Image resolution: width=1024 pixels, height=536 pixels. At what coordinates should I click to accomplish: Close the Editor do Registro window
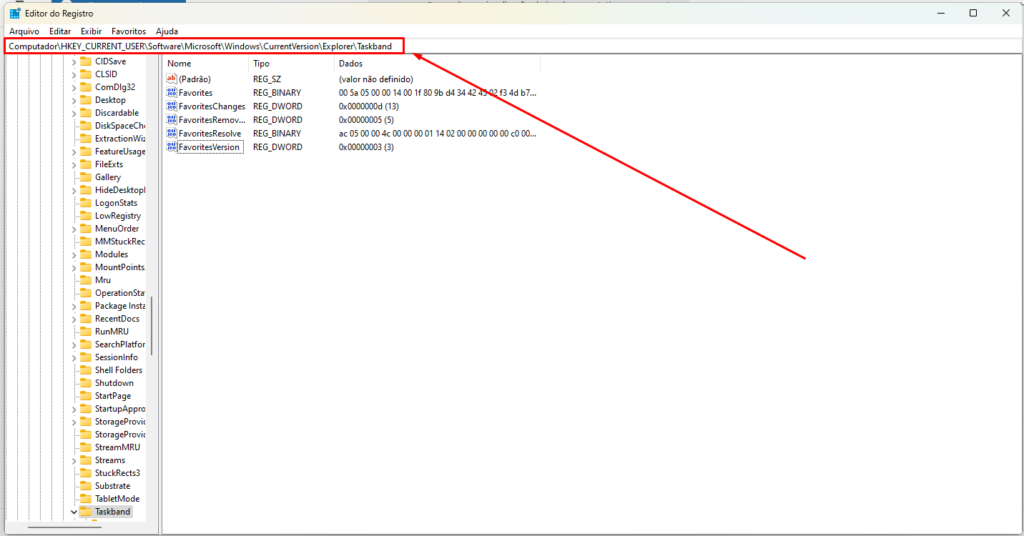(1006, 13)
